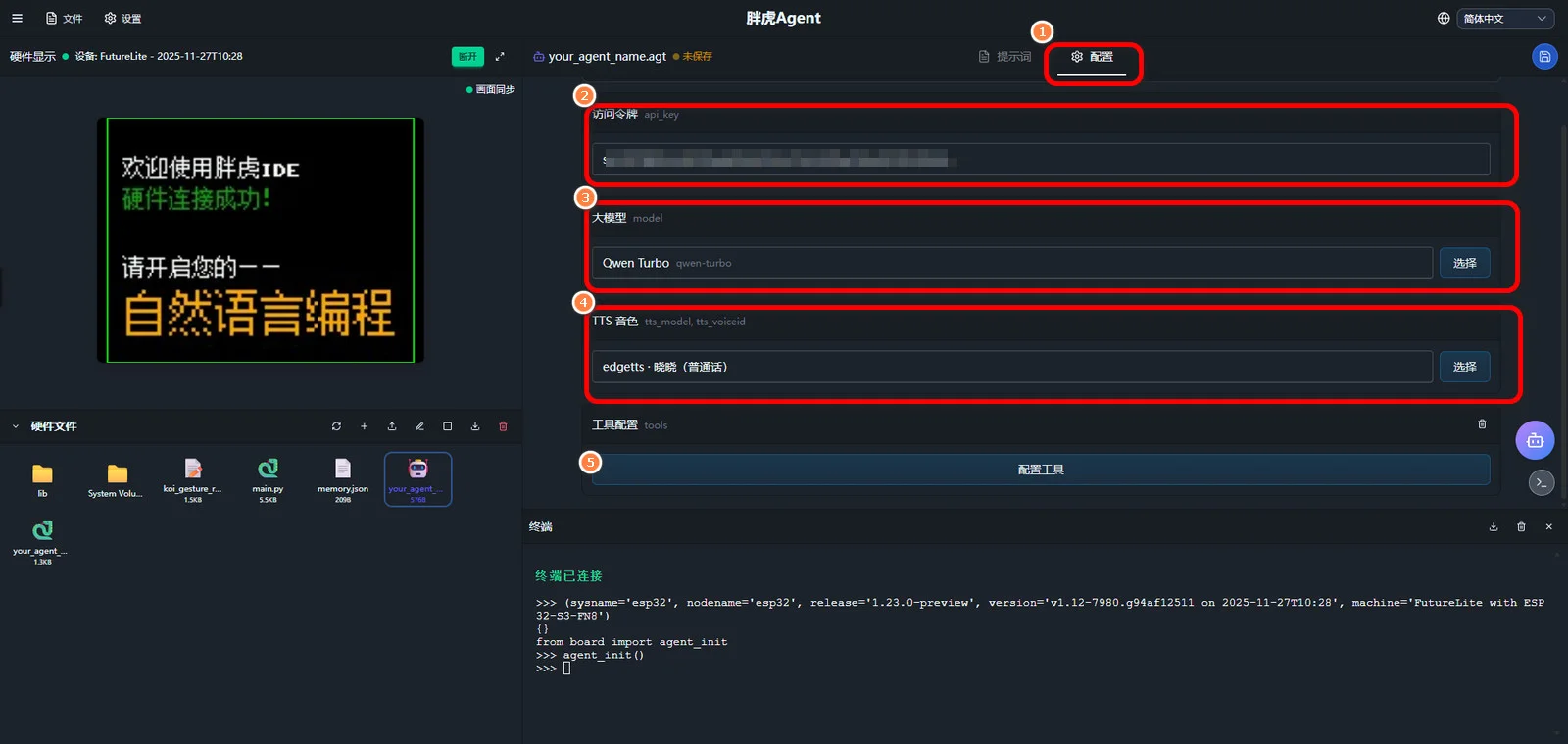The width and height of the screenshot is (1568, 744).
Task: Switch to the 提示词 tab
Action: (1005, 57)
